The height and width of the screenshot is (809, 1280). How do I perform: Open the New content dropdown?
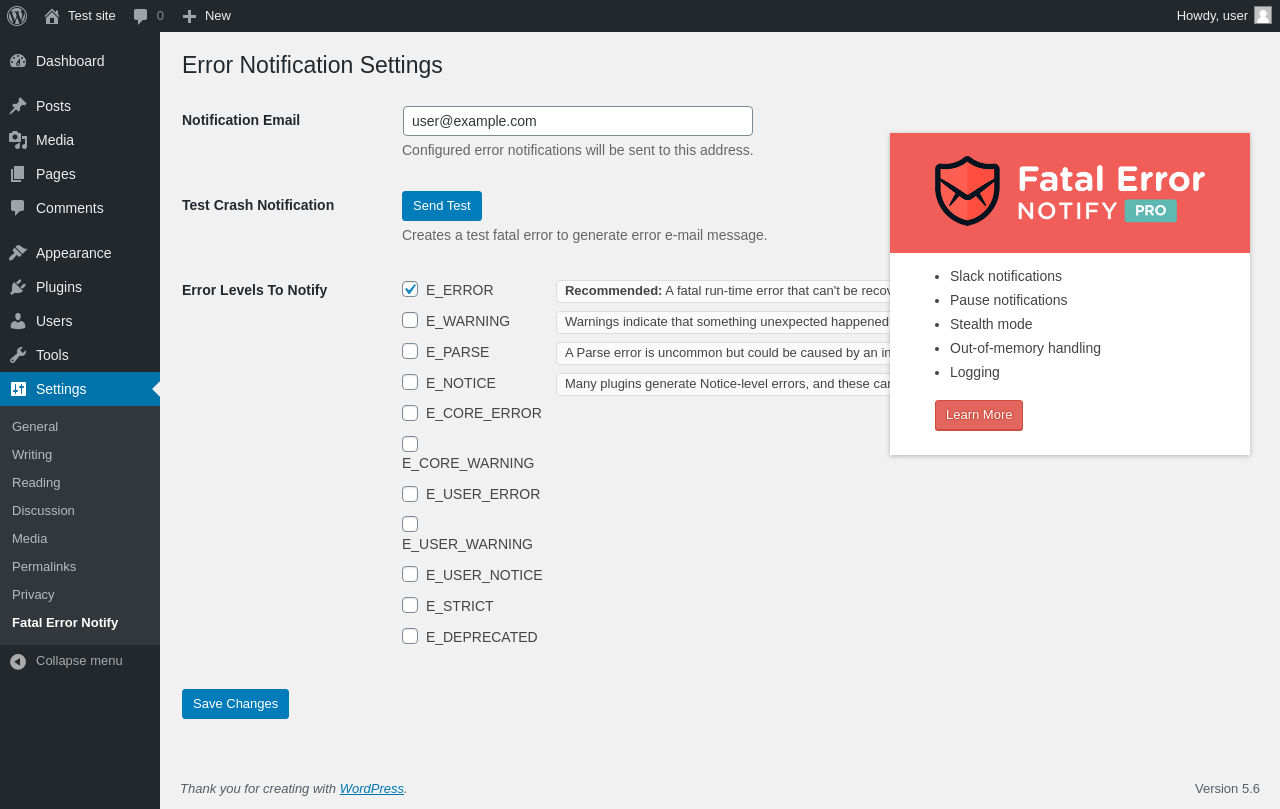207,16
